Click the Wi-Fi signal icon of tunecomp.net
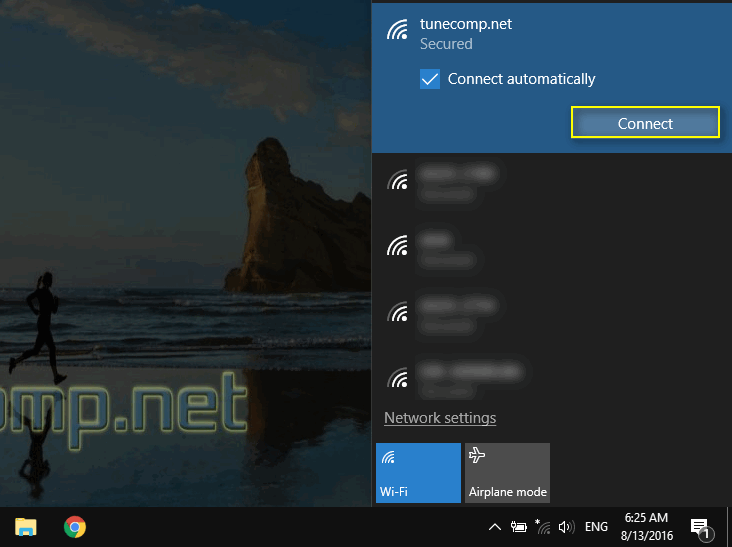Screen dimensions: 732x547 coord(398,31)
